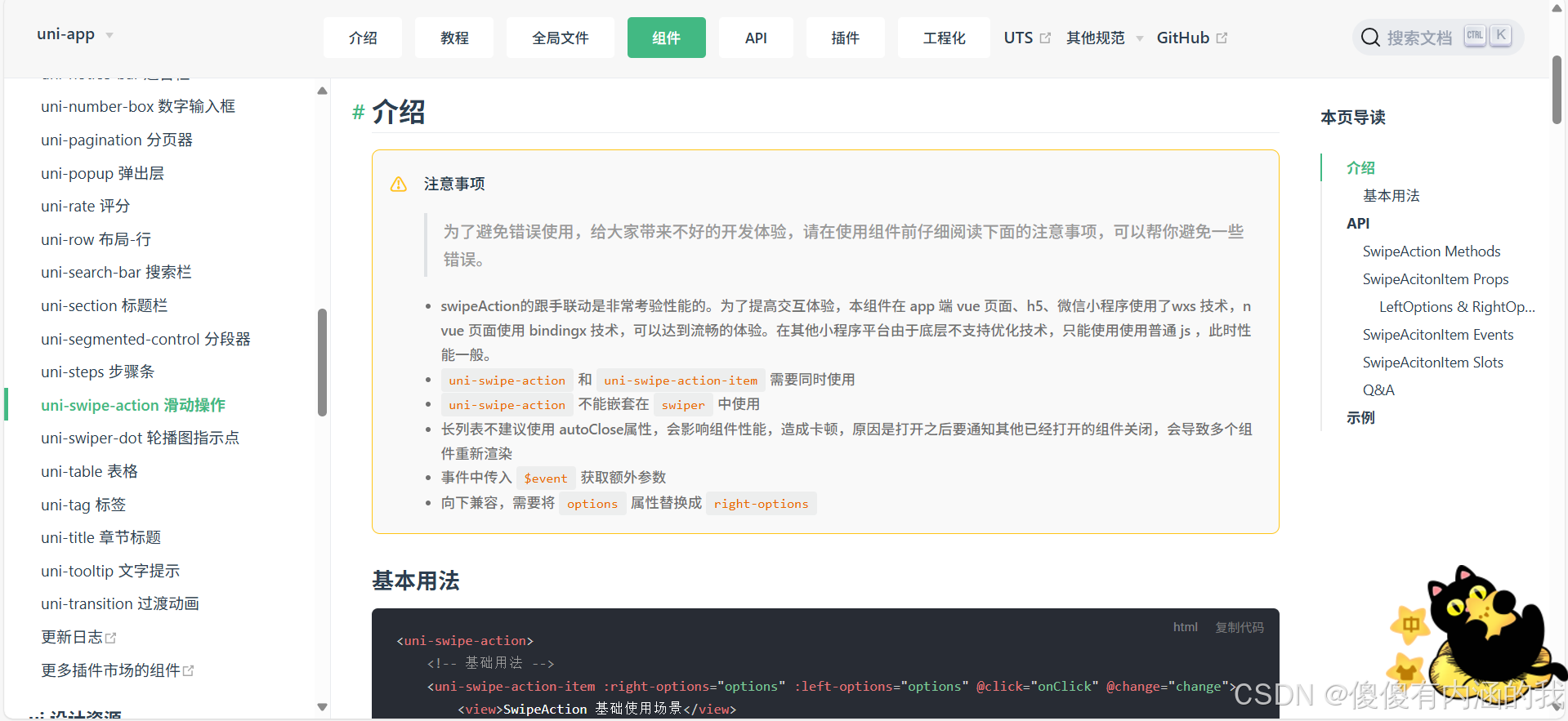Open 更多插件市场的组件 link
1568x721 pixels.
[117, 670]
